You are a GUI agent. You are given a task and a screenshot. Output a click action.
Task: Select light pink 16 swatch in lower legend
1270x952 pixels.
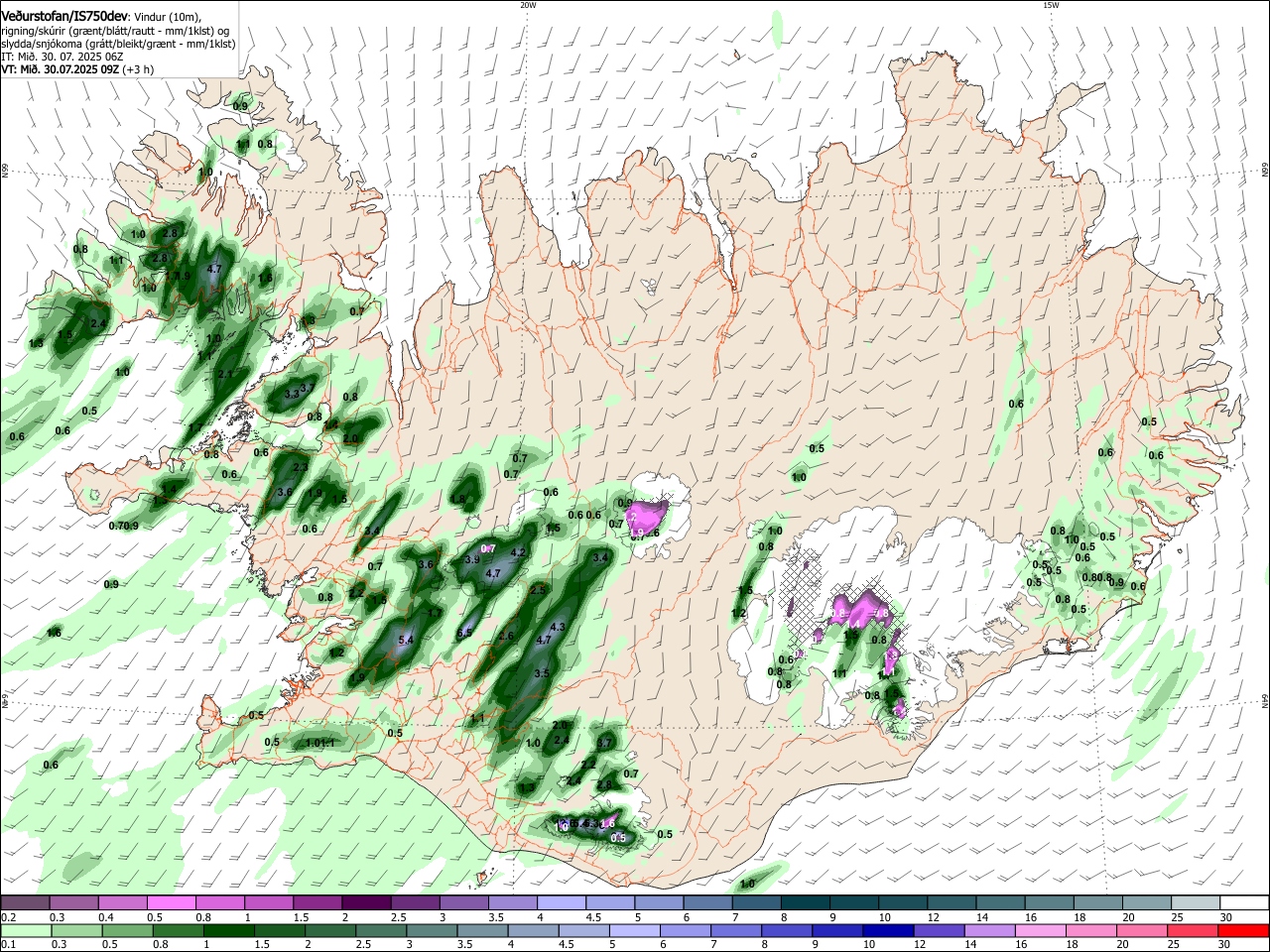(1041, 930)
